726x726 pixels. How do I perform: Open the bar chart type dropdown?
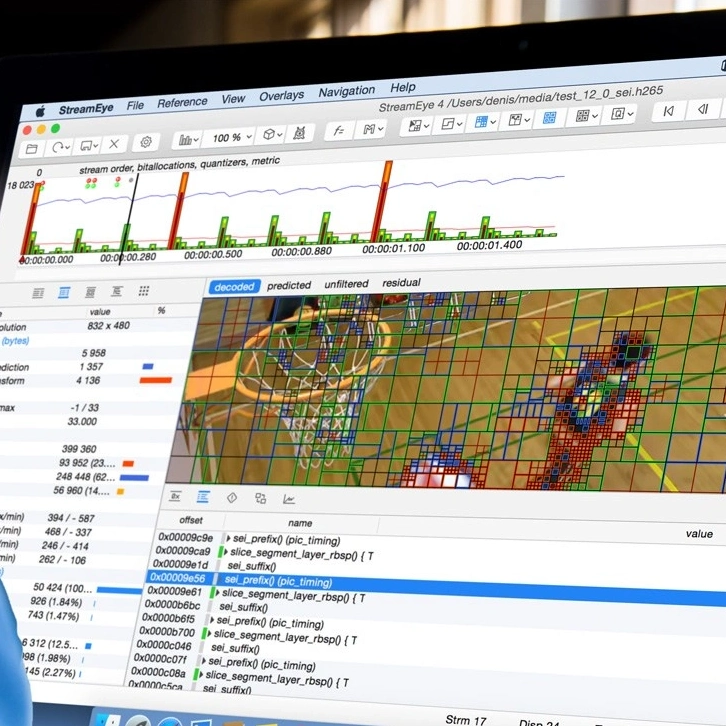tap(188, 139)
